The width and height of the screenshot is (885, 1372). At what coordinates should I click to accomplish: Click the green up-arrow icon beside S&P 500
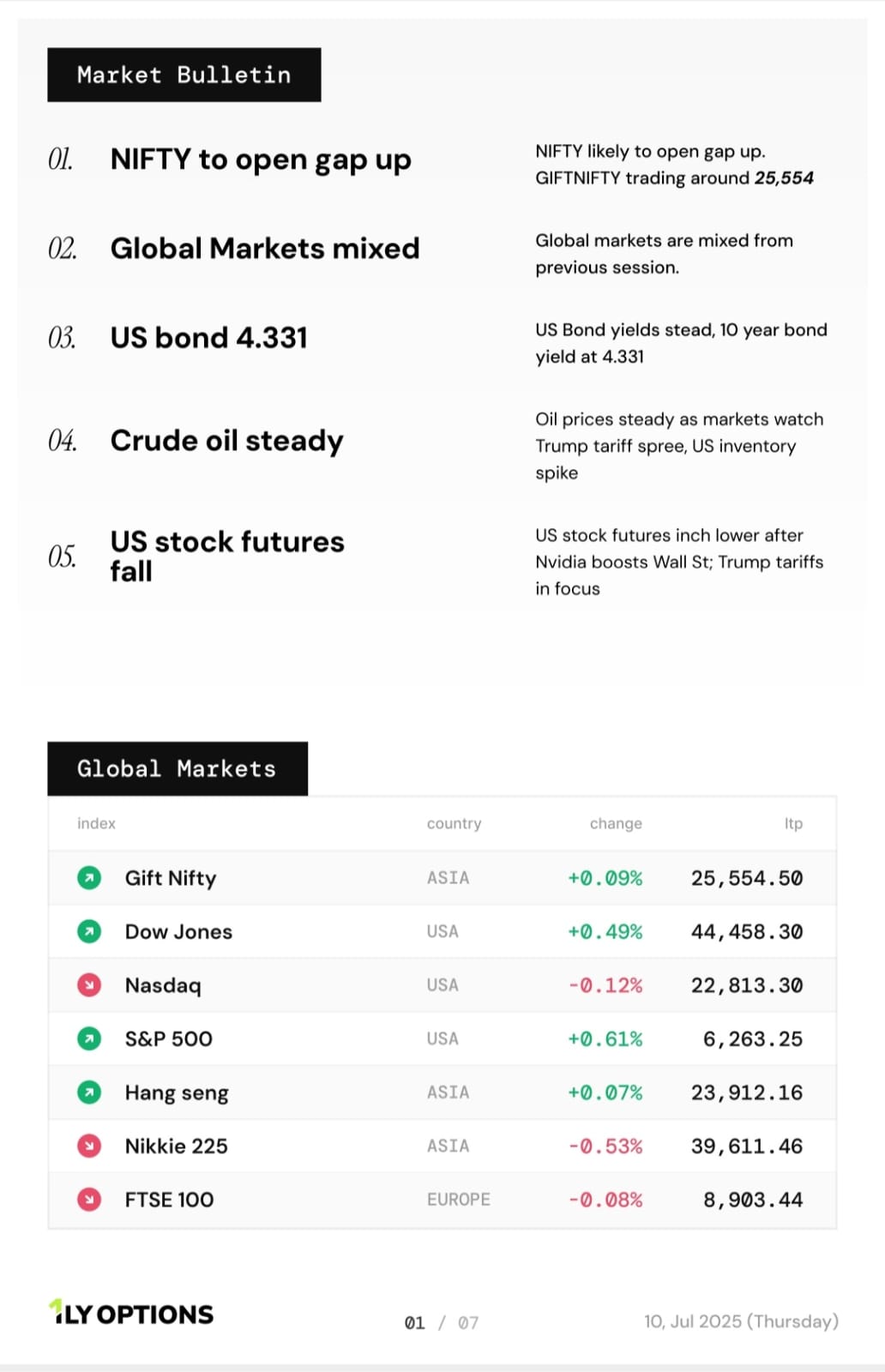89,1038
